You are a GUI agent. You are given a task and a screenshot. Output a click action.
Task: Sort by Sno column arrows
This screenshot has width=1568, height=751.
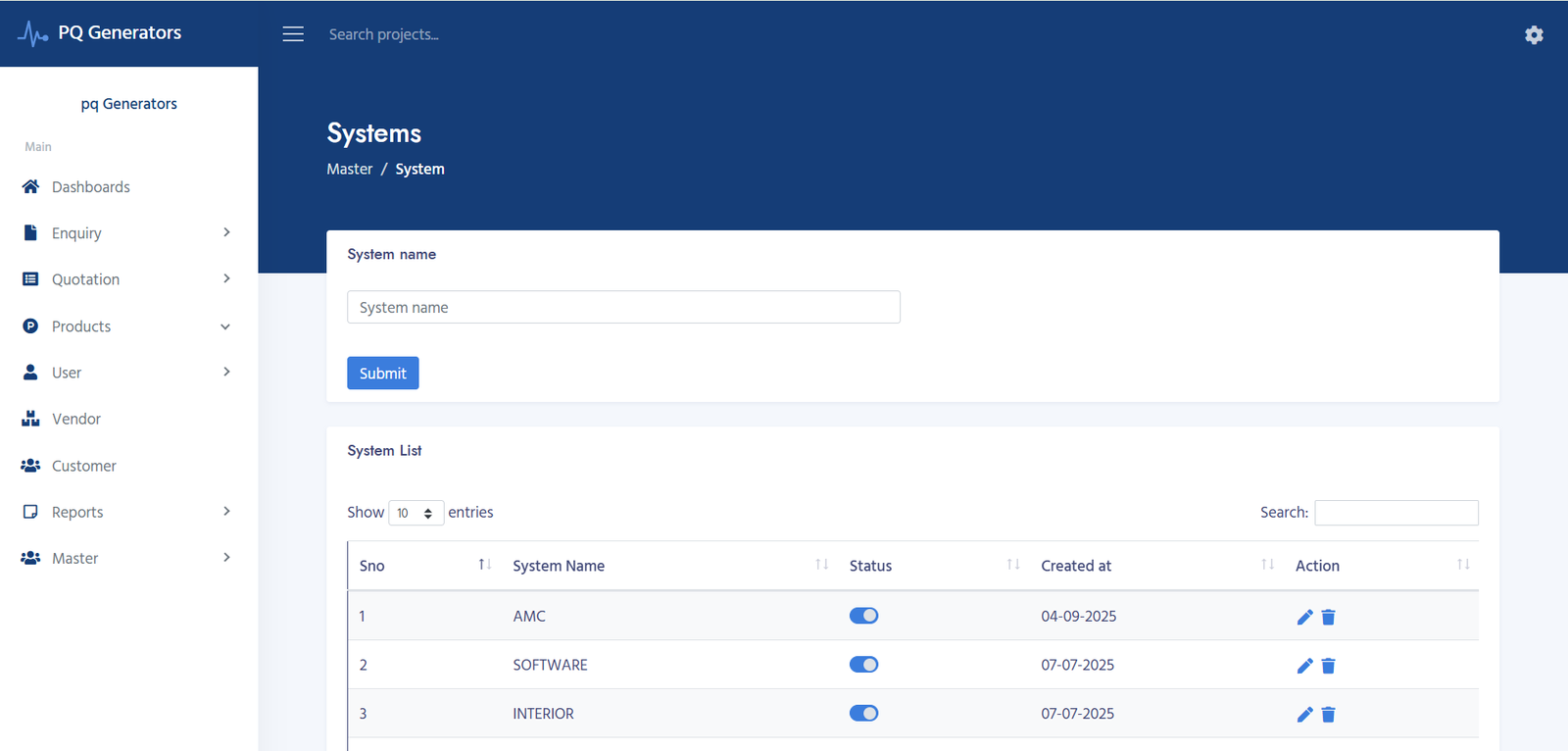pos(484,565)
